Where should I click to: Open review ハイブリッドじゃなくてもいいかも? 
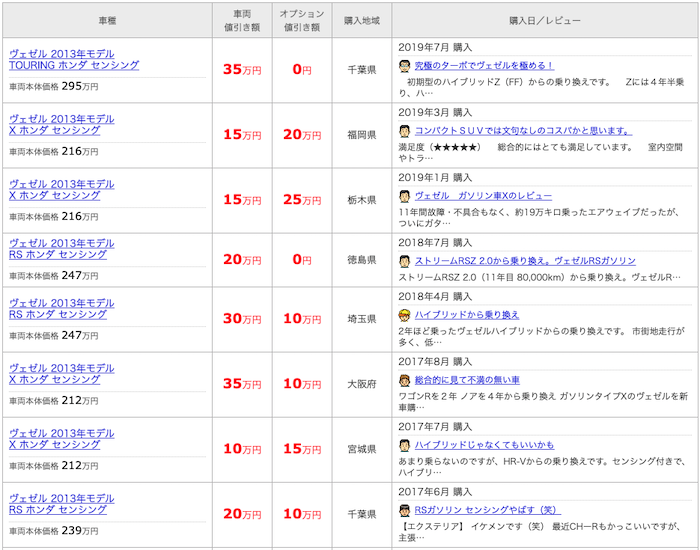[x=484, y=446]
